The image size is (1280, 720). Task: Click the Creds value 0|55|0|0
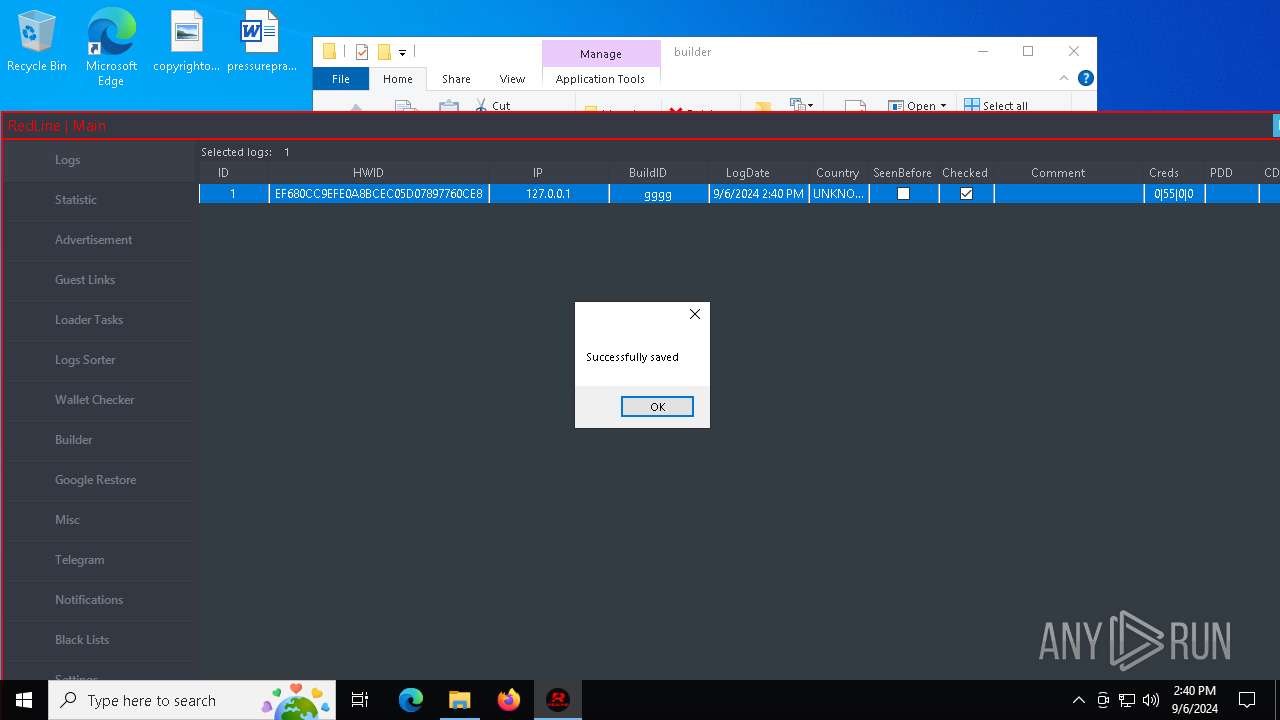coord(1174,194)
